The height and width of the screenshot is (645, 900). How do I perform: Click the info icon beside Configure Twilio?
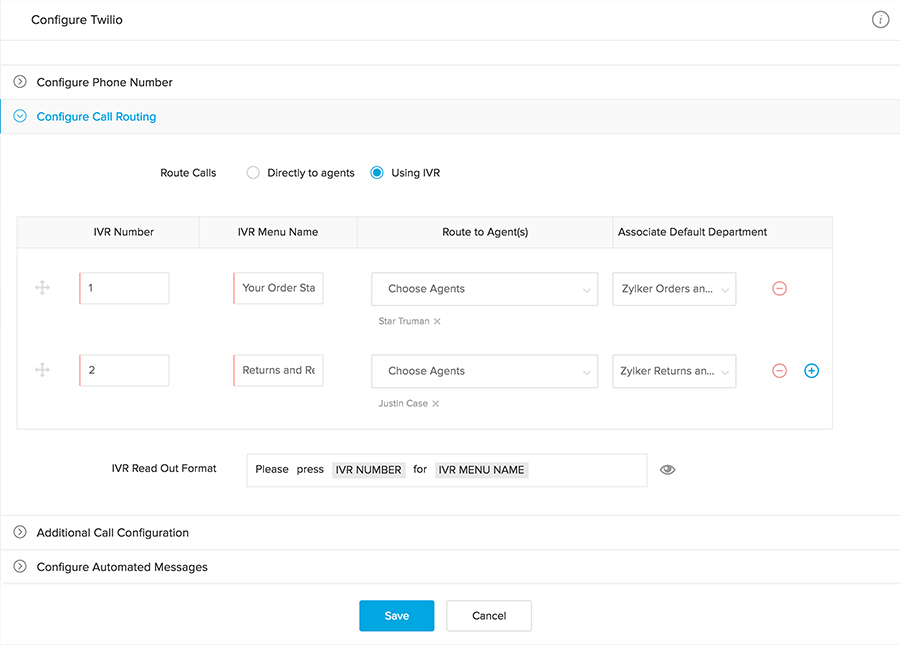tap(880, 20)
